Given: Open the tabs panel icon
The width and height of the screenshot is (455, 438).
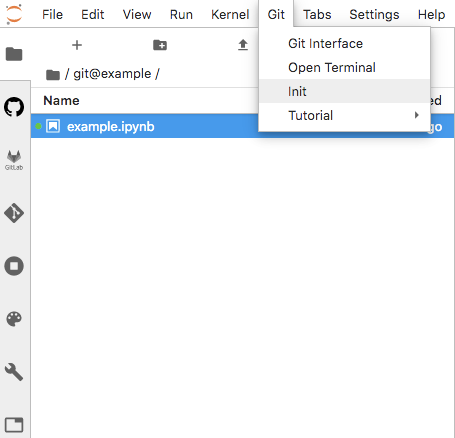Looking at the screenshot, I should pyautogui.click(x=14, y=425).
